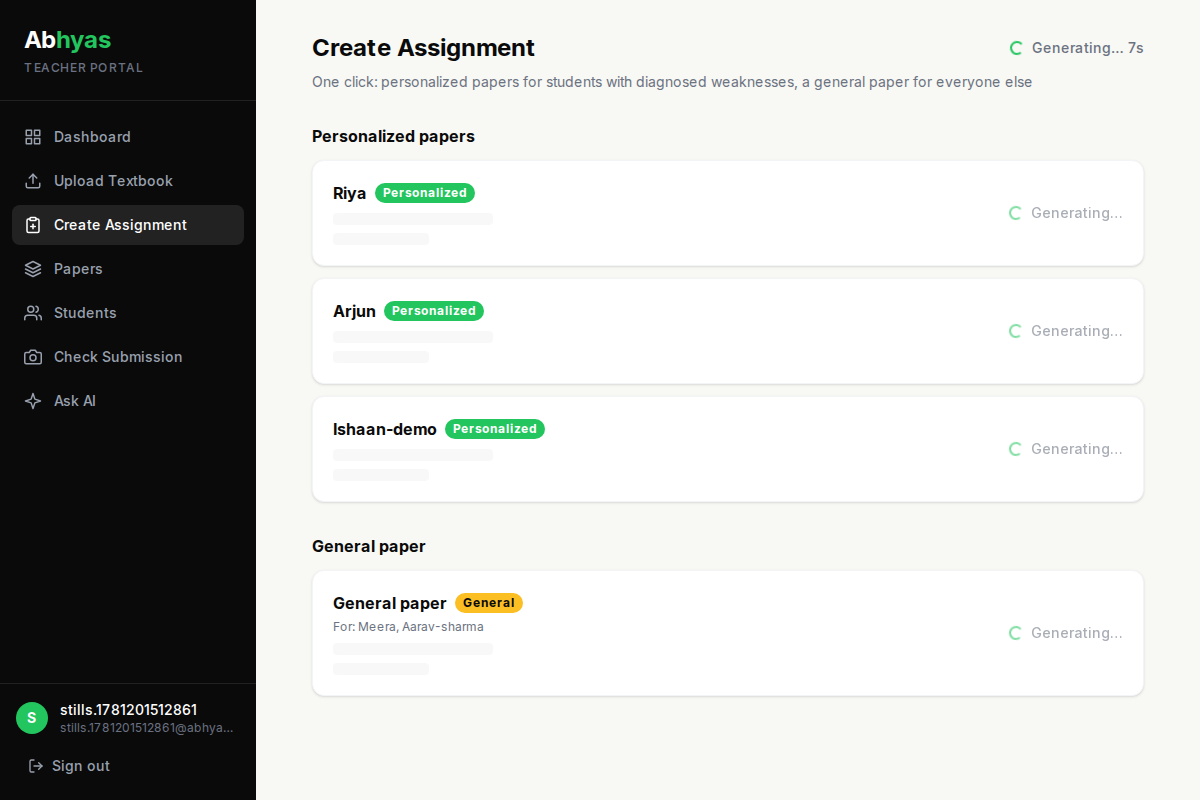Click the green S user avatar

click(32, 718)
